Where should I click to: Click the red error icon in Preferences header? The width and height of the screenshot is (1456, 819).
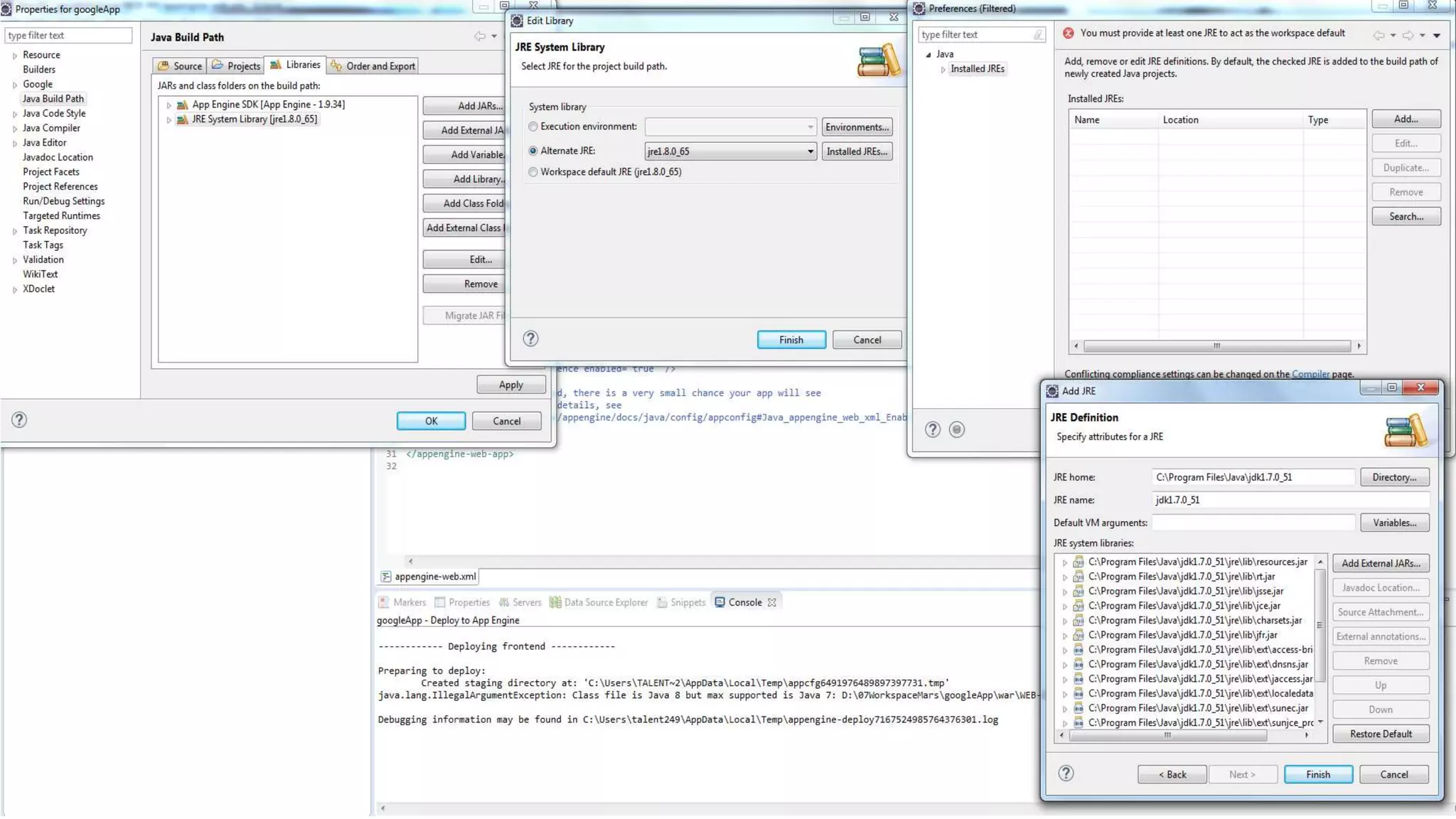tap(1069, 33)
